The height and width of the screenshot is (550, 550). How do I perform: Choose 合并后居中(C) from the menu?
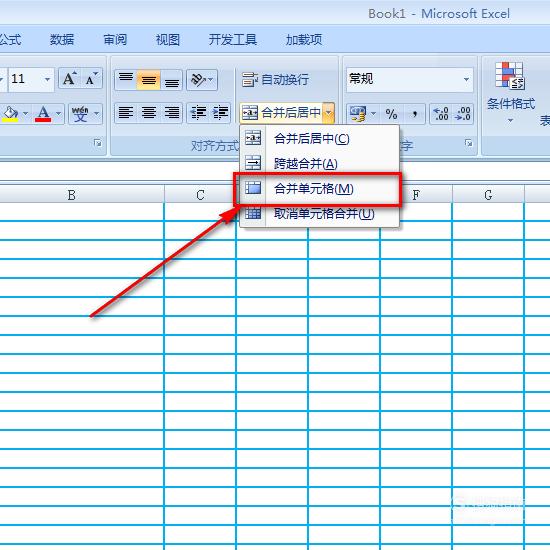319,139
